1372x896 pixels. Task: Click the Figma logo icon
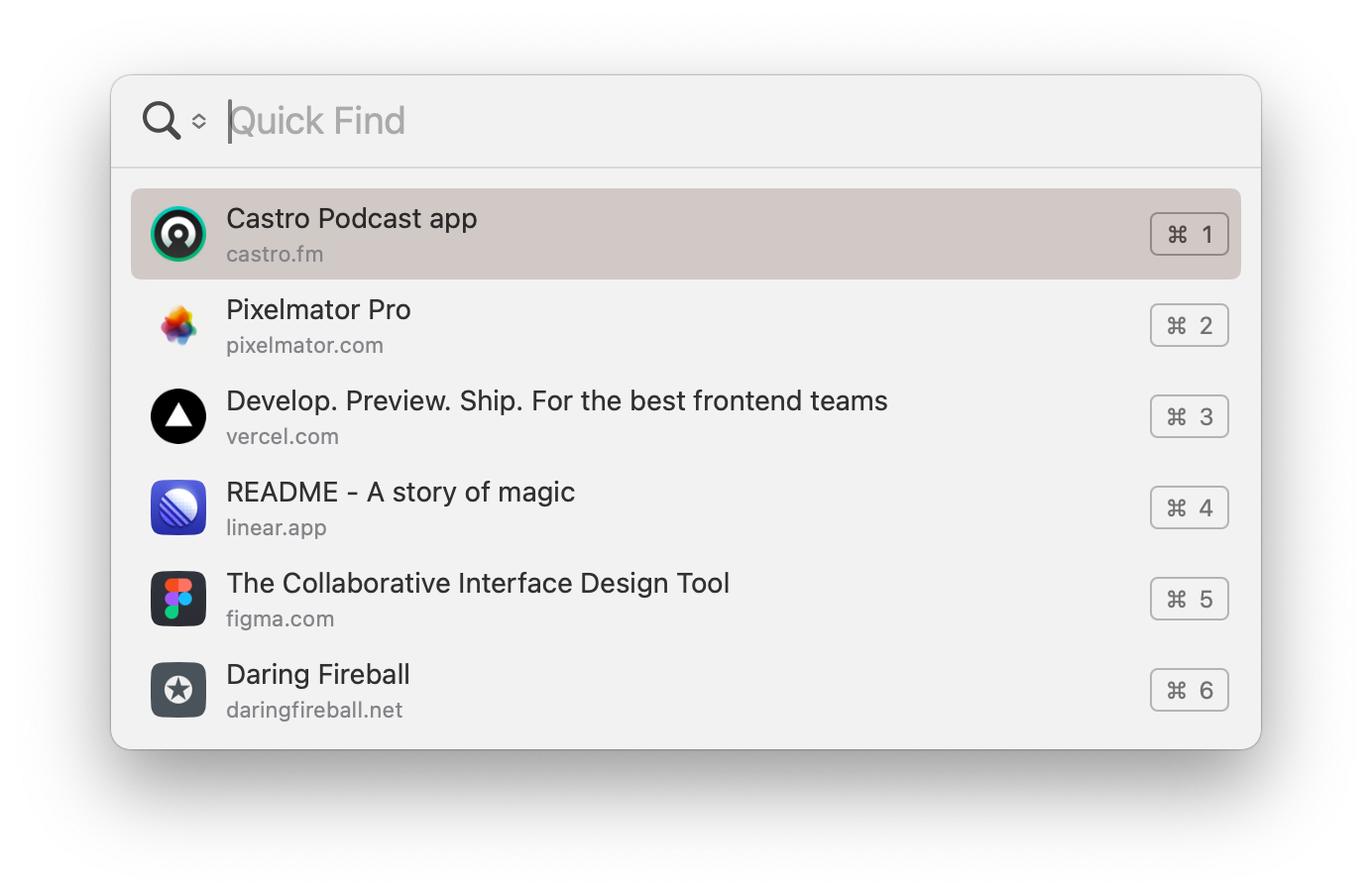tap(178, 599)
